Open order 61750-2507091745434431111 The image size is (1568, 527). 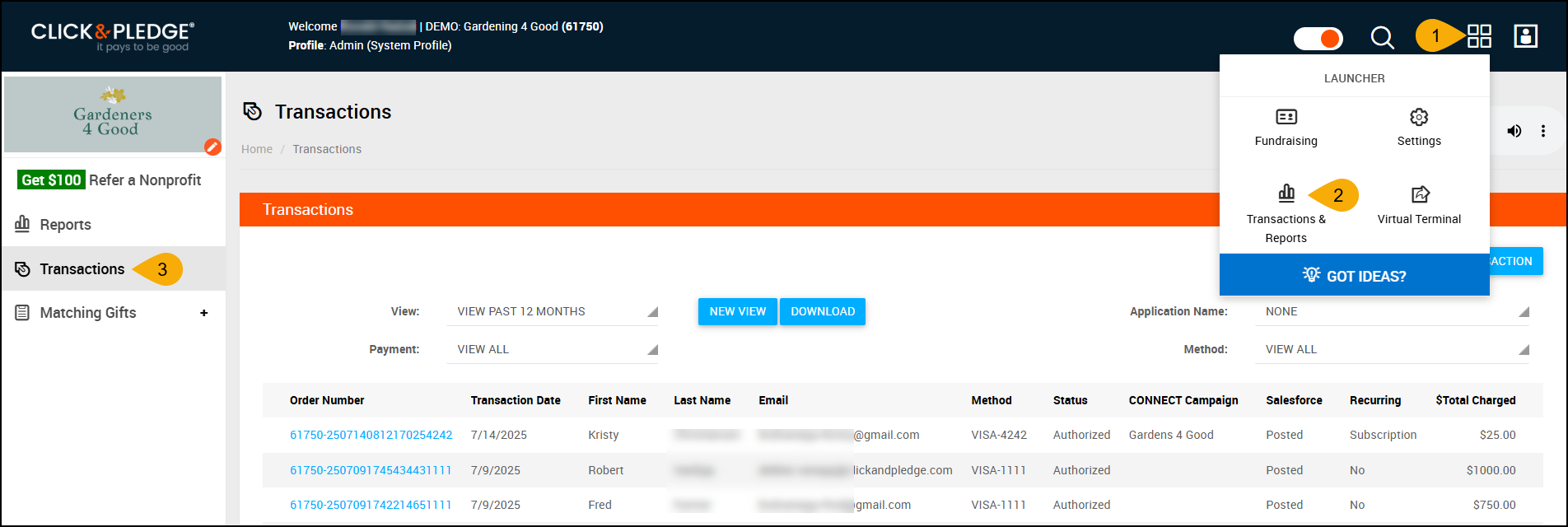[371, 470]
